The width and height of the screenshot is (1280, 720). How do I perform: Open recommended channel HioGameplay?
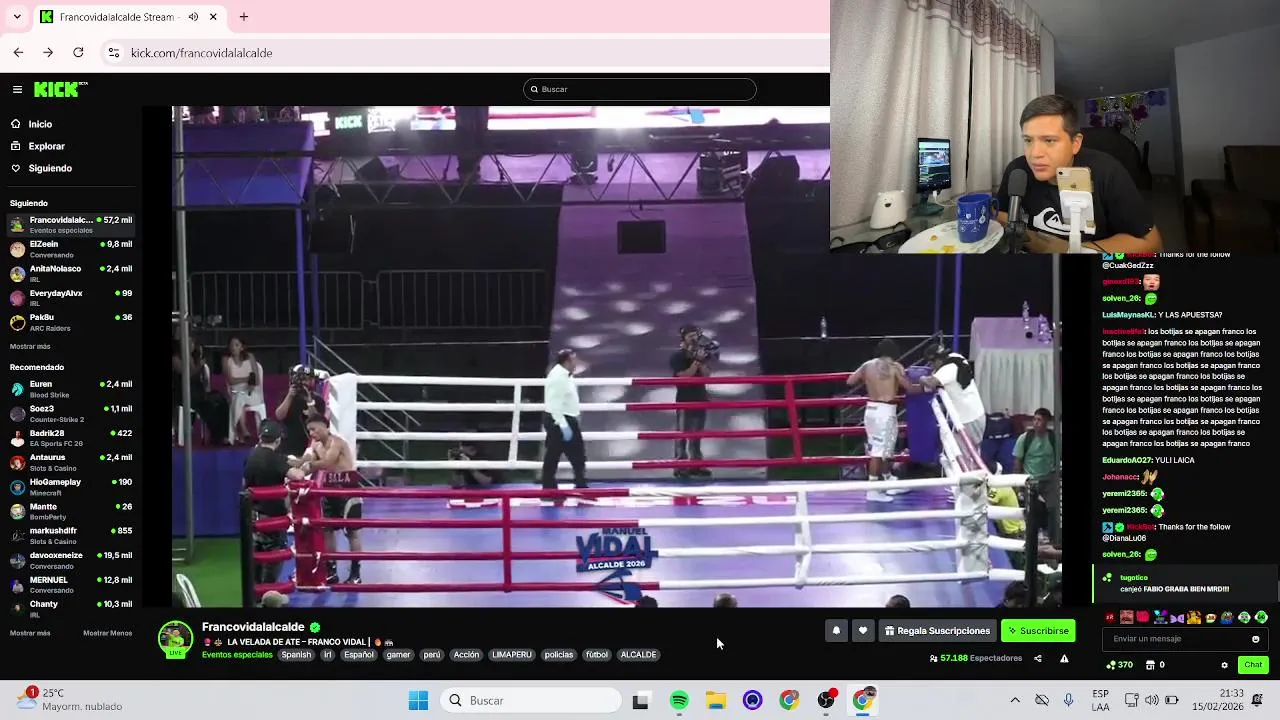point(70,487)
